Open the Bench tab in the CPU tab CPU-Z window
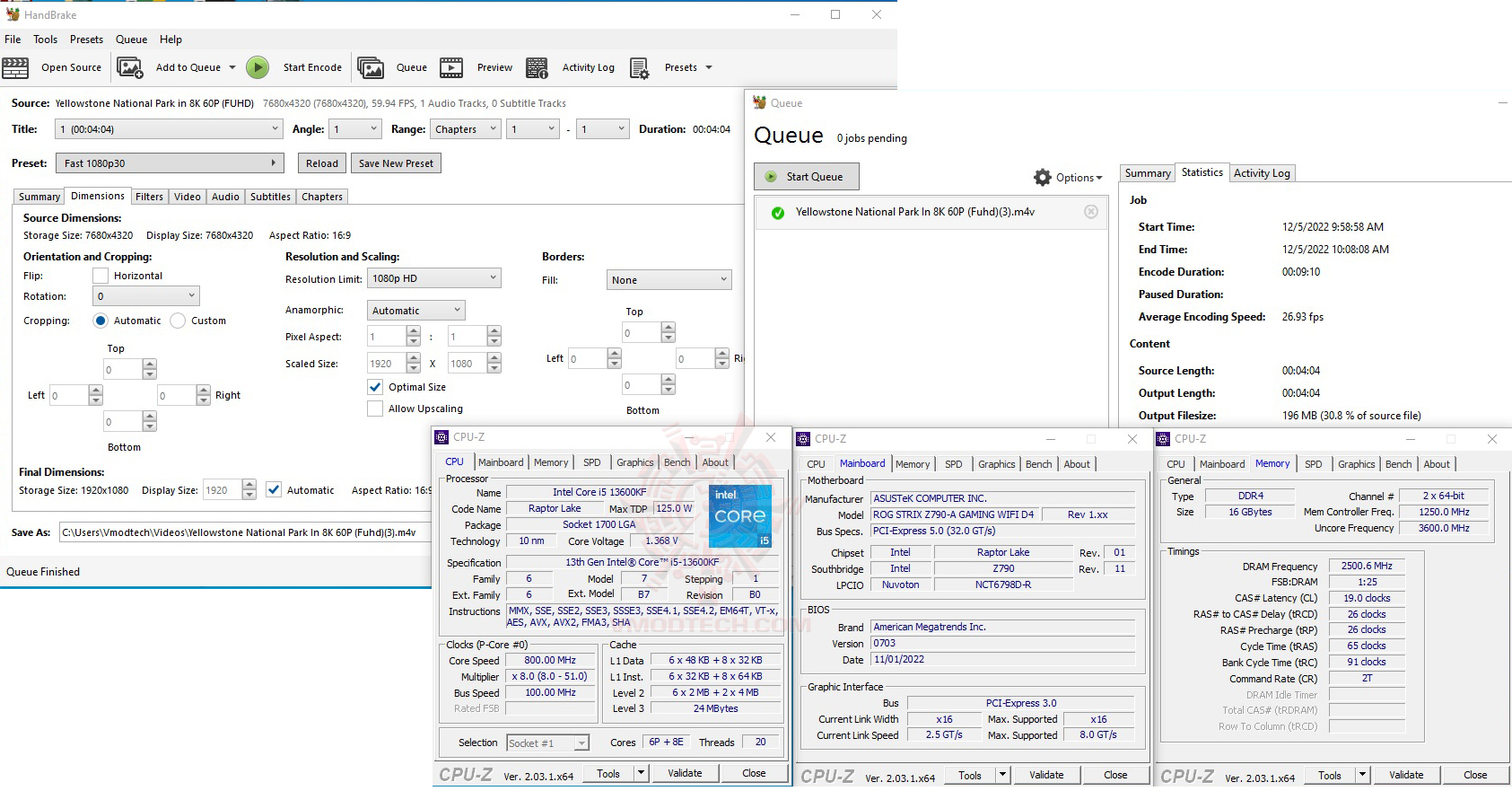The height and width of the screenshot is (791, 1512). (x=677, y=462)
